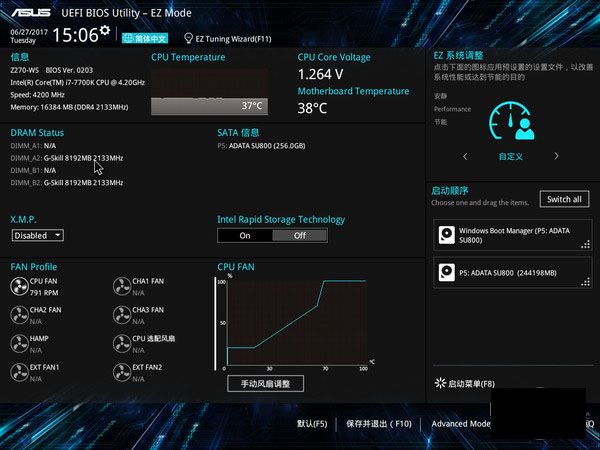
Task: Select the CHA1 FAN fan icon
Action: pyautogui.click(x=122, y=287)
